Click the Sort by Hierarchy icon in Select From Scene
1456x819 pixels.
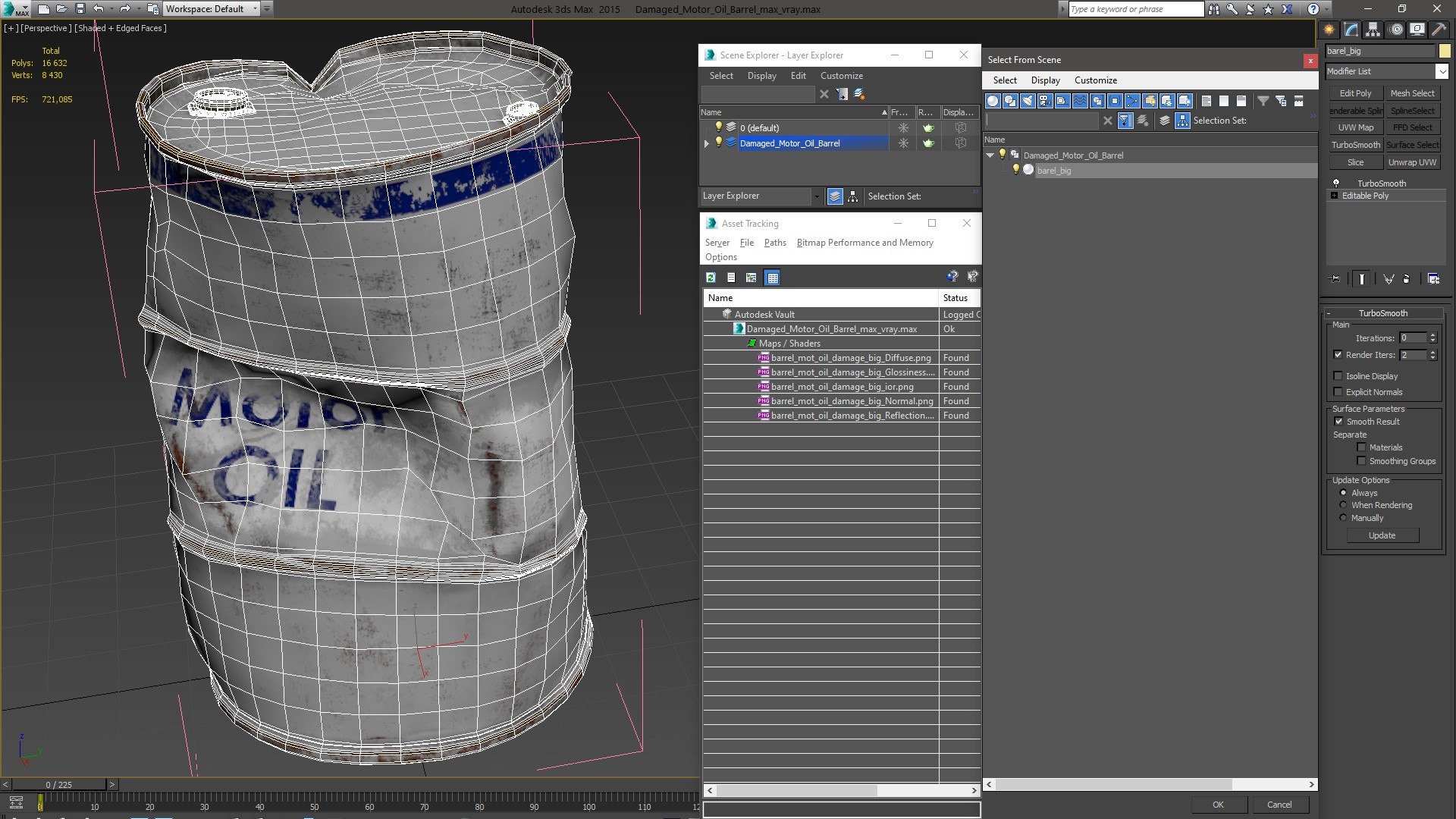tap(1183, 121)
